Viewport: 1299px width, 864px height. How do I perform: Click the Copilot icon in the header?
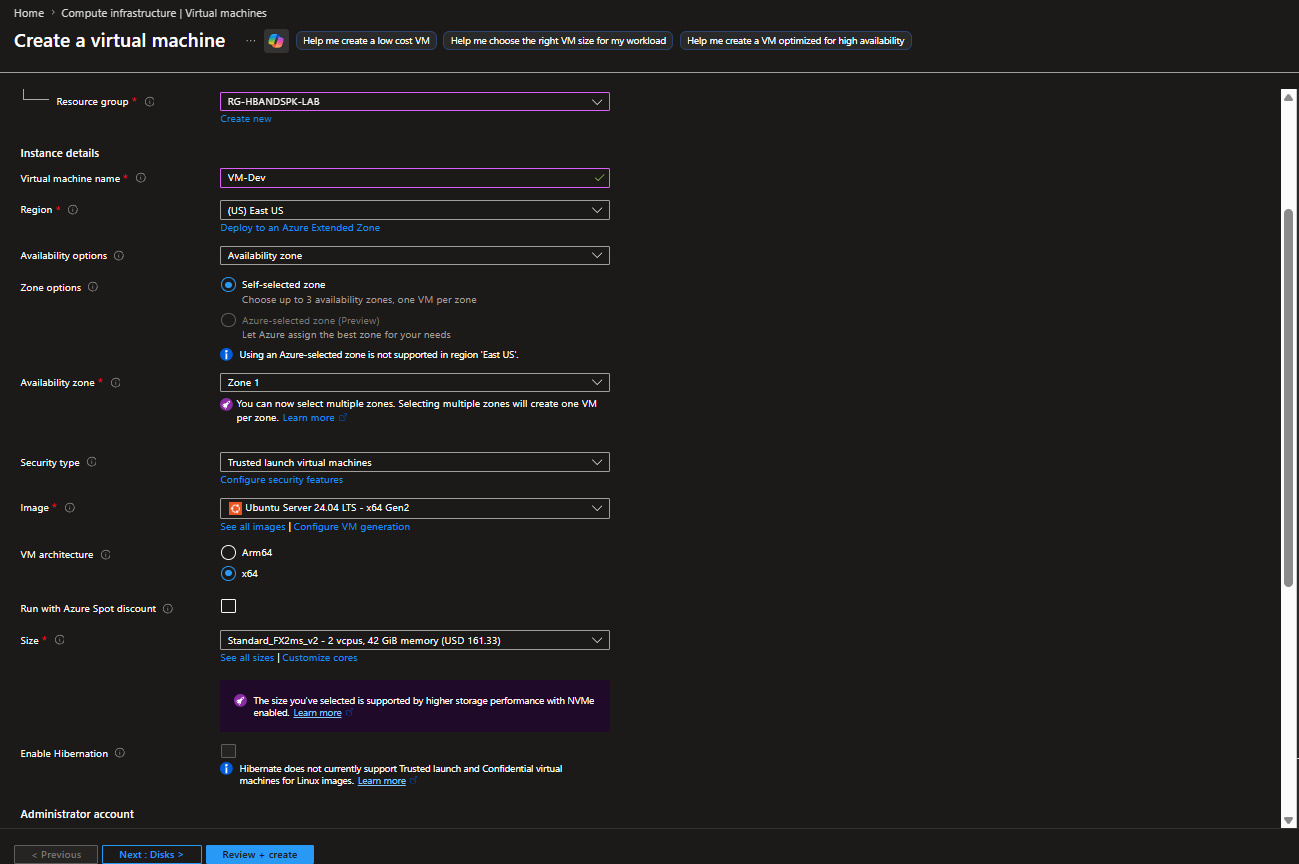[275, 41]
